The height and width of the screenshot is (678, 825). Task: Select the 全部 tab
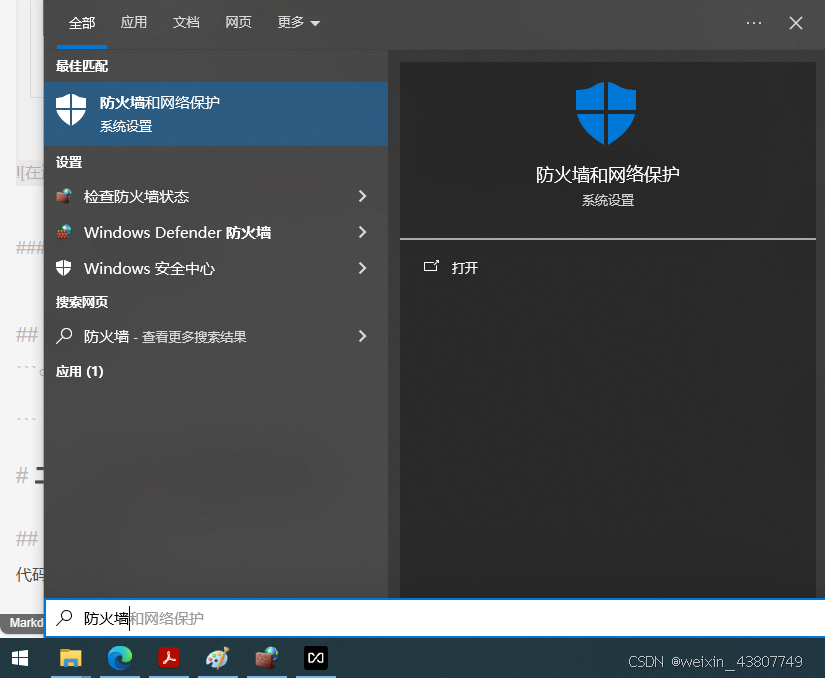82,23
